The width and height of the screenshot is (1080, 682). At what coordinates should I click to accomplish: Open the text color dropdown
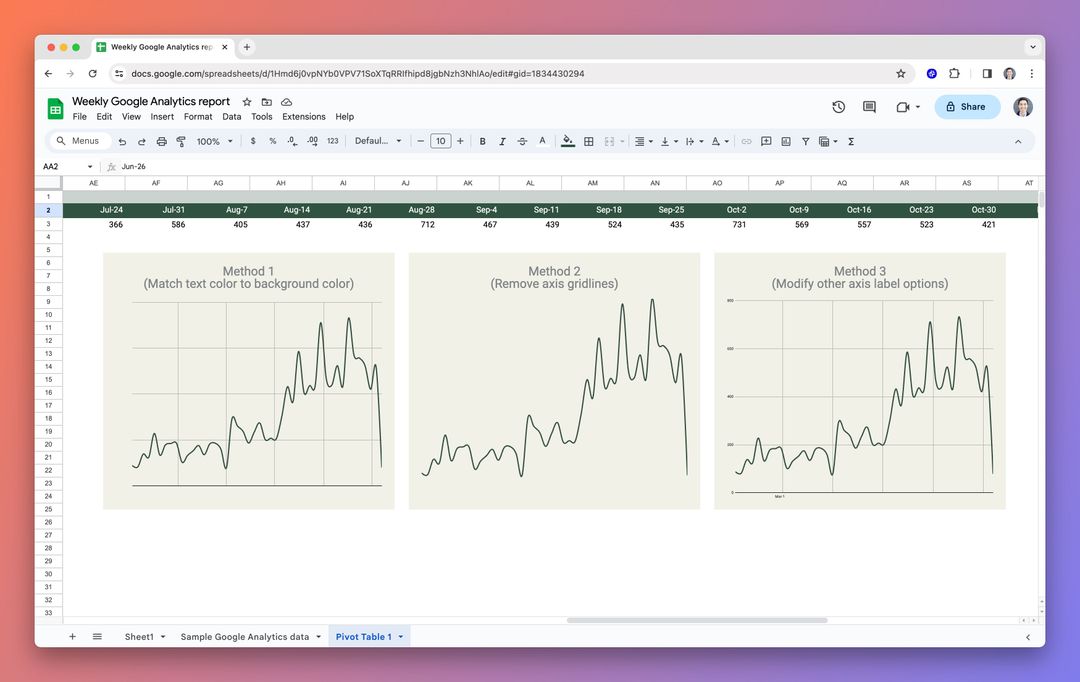coord(542,141)
